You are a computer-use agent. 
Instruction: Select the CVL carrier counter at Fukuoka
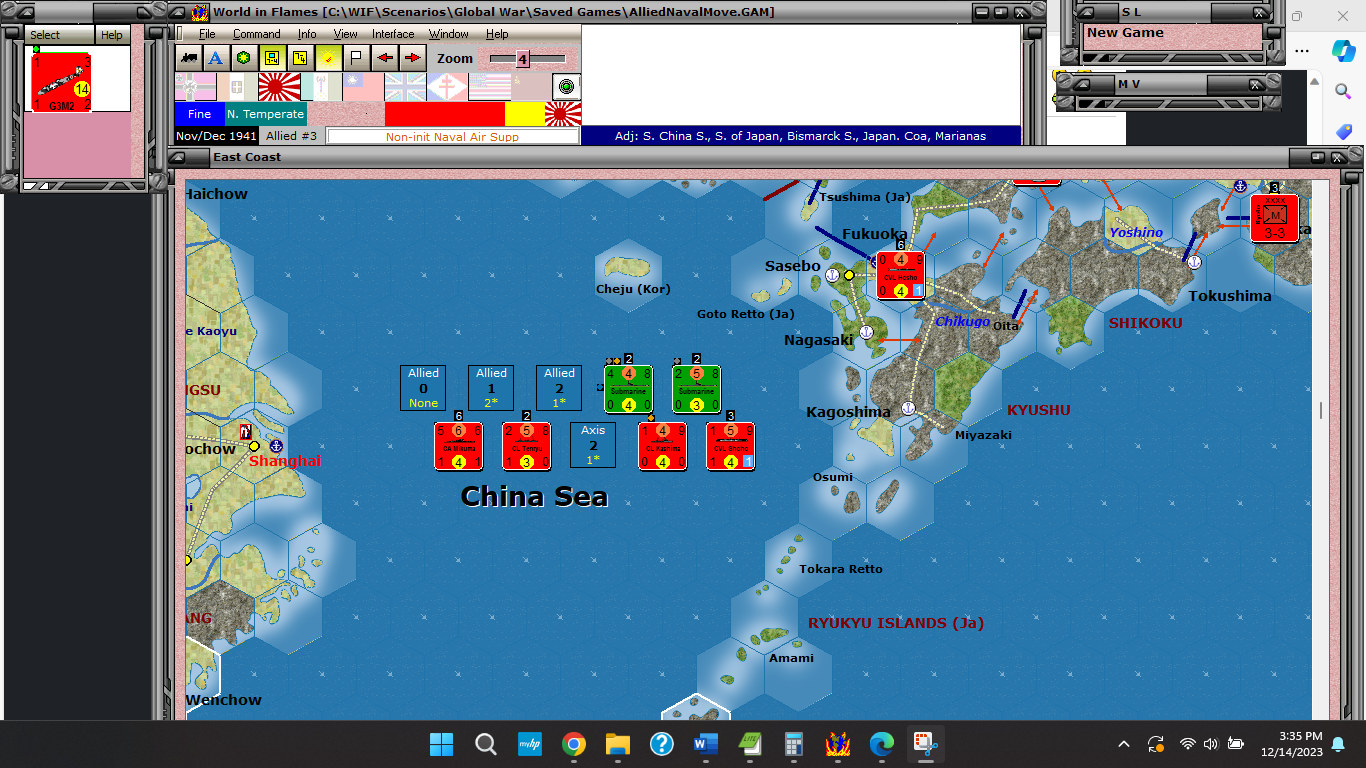(900, 275)
